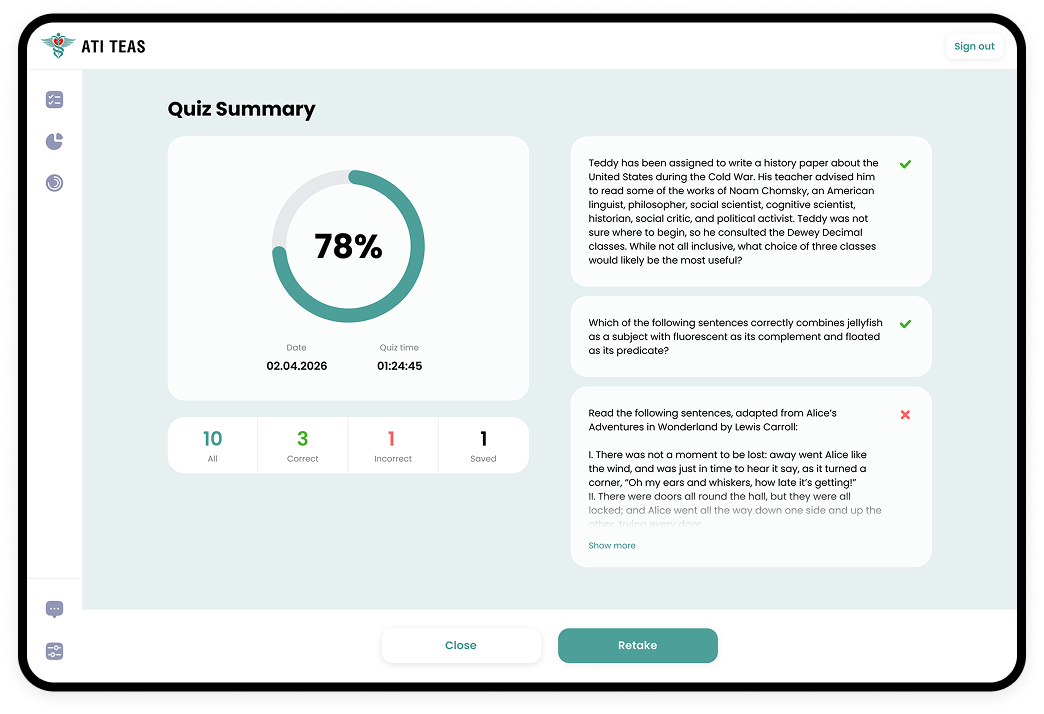Click the 78% score progress ring

348,246
